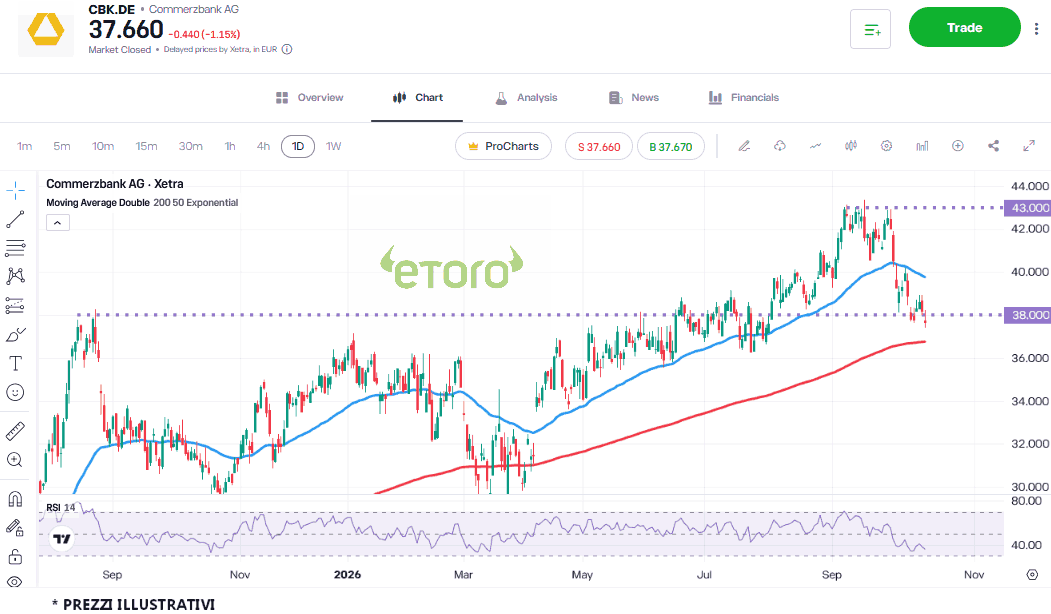Click the cloud save layout icon
The width and height of the screenshot is (1051, 614).
click(x=780, y=146)
